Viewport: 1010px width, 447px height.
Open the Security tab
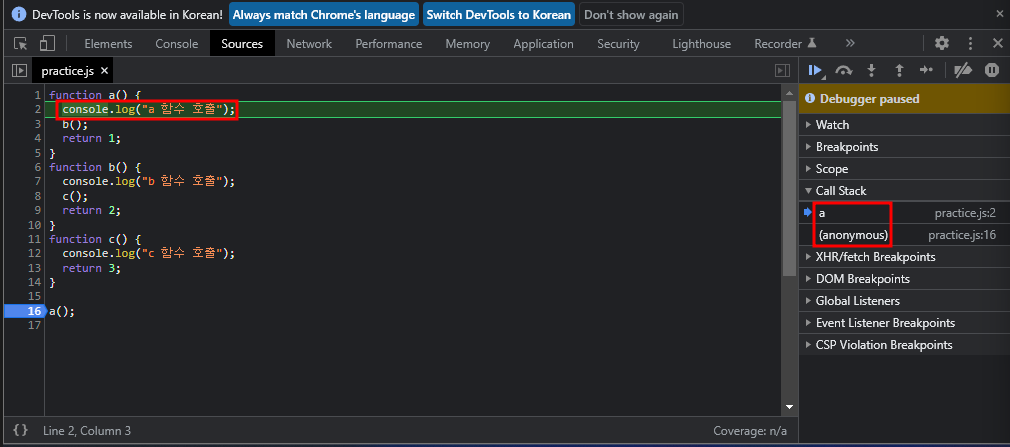point(618,44)
